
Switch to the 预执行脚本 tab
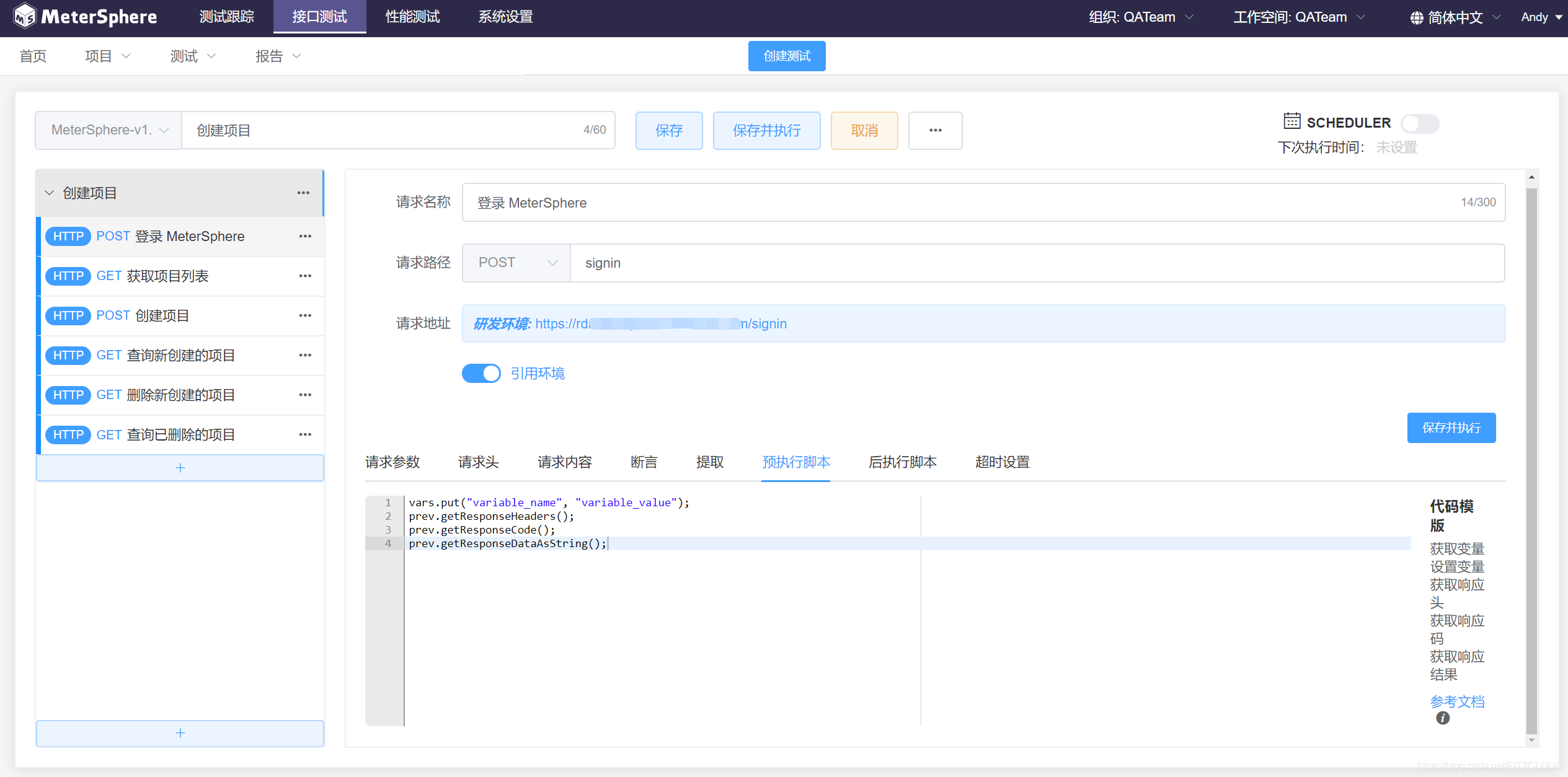796,462
